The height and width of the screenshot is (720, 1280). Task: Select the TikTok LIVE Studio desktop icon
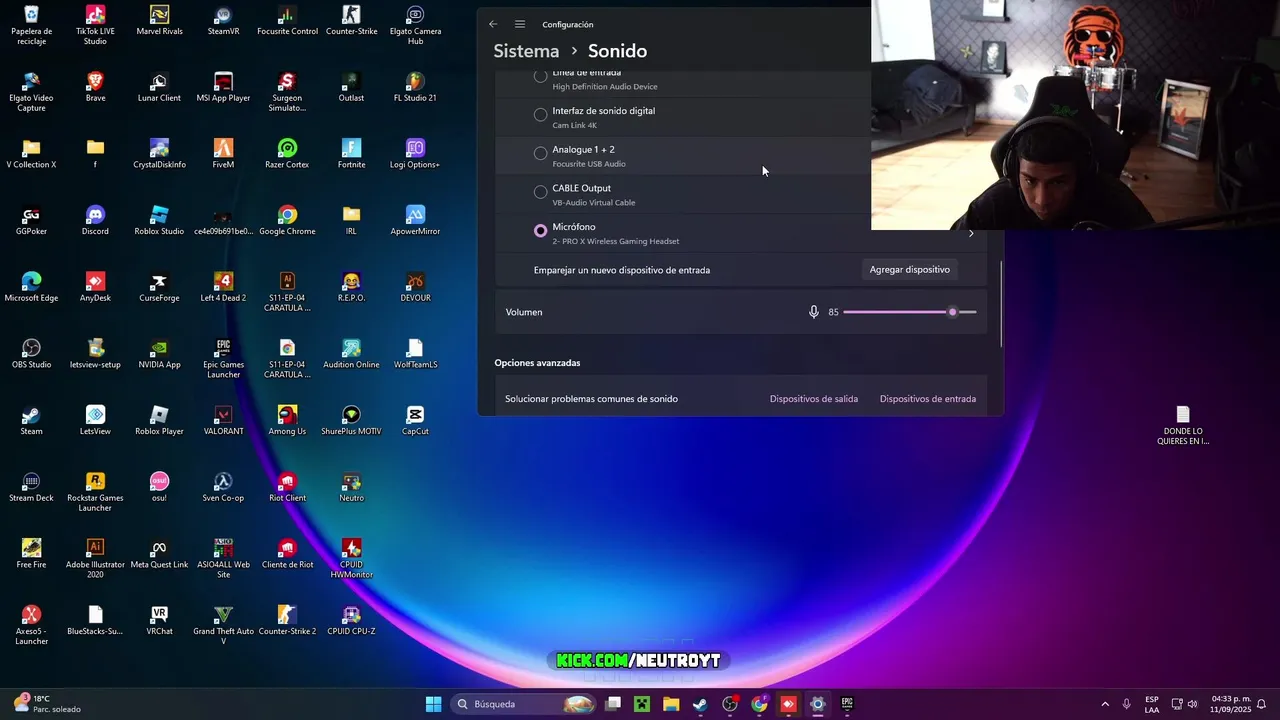[95, 25]
